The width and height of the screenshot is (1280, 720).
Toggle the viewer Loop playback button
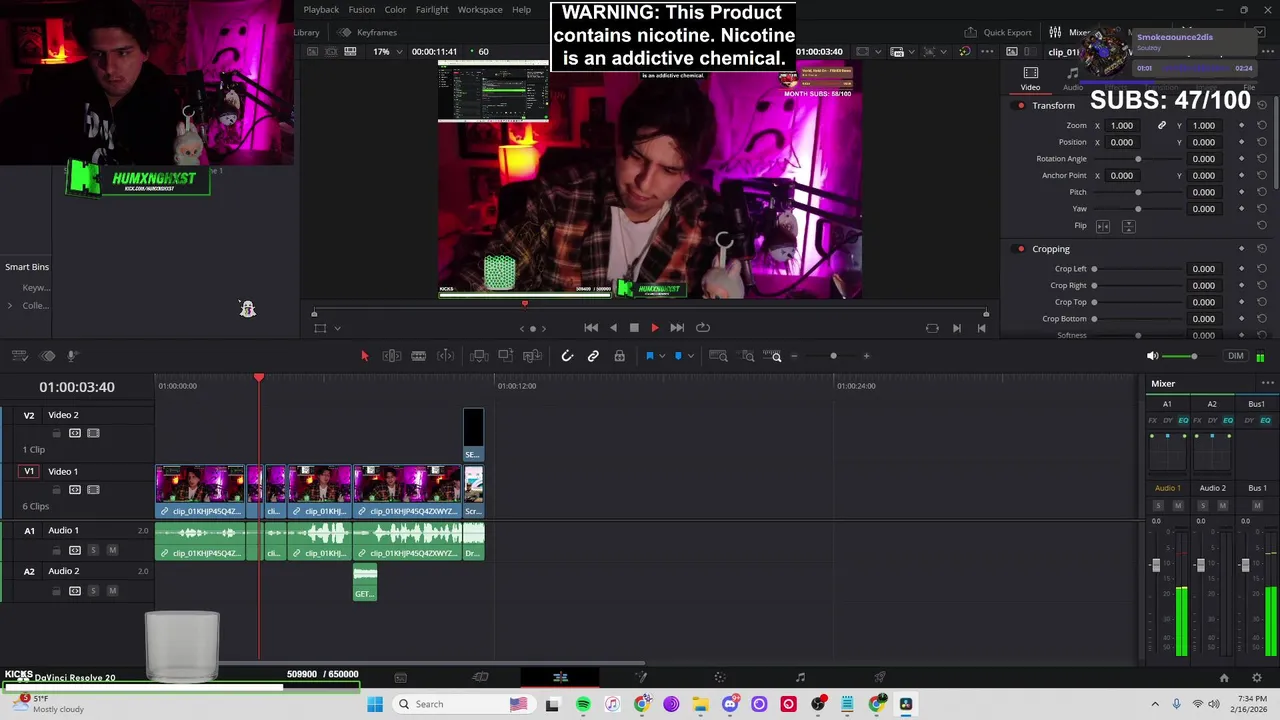click(703, 328)
